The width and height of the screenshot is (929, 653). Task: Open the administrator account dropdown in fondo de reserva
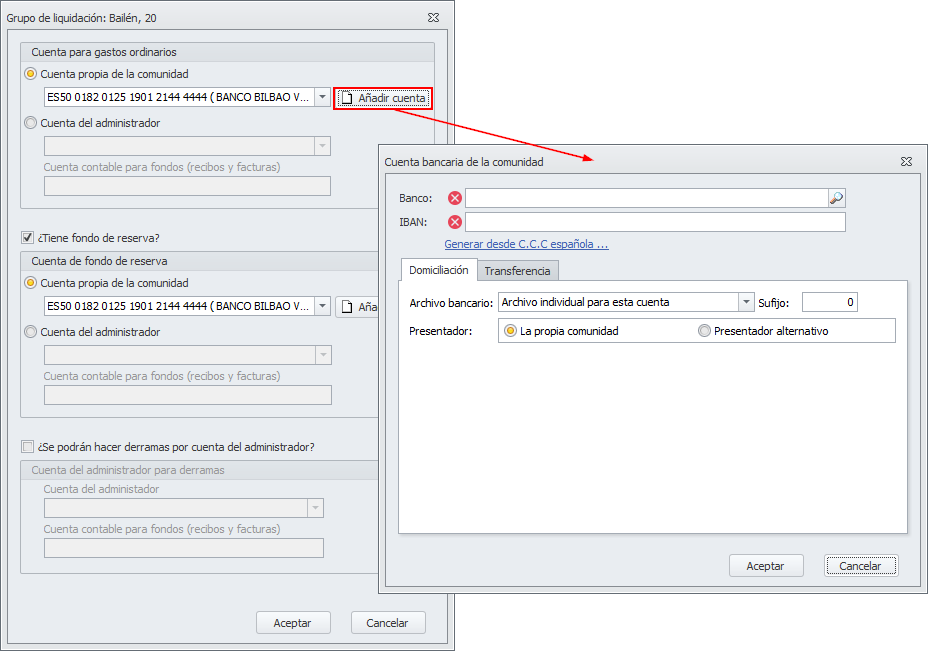(x=323, y=355)
